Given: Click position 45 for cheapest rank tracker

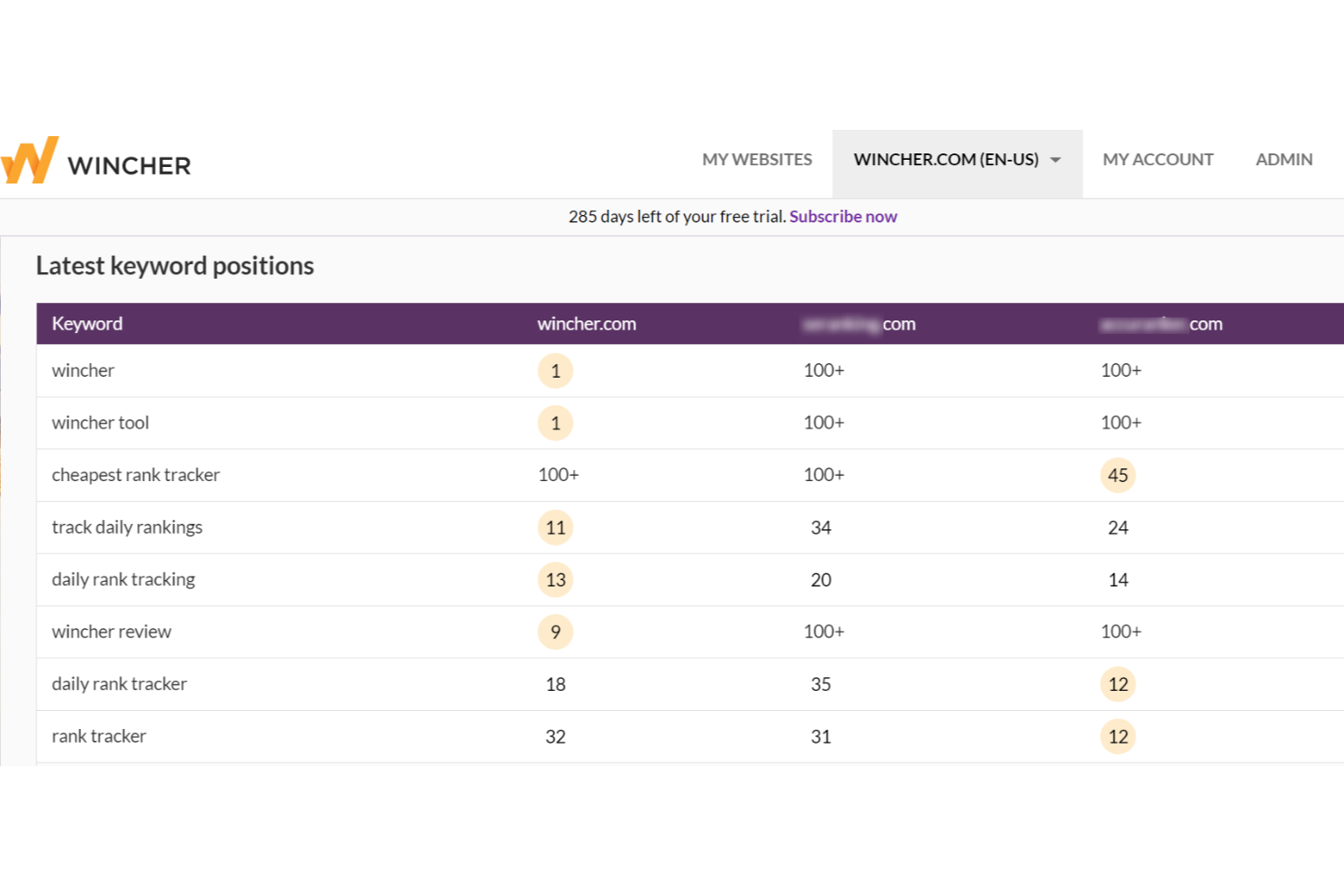Looking at the screenshot, I should coord(1118,476).
